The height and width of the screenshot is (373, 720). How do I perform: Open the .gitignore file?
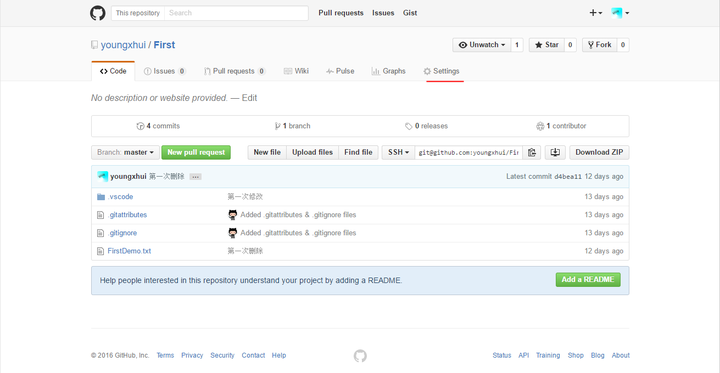pos(122,233)
